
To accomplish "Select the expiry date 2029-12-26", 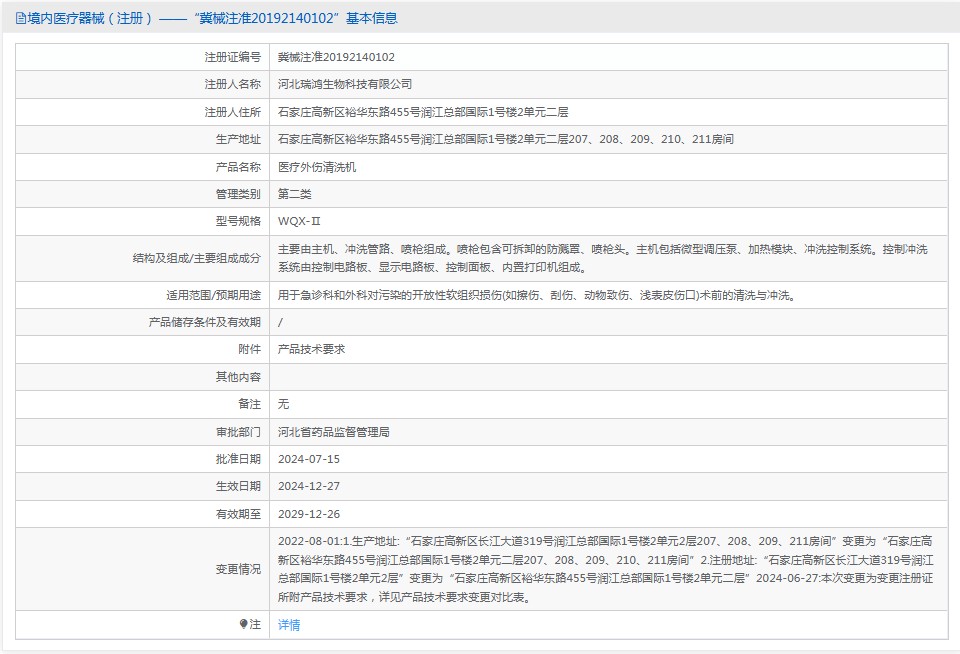I will 309,514.
